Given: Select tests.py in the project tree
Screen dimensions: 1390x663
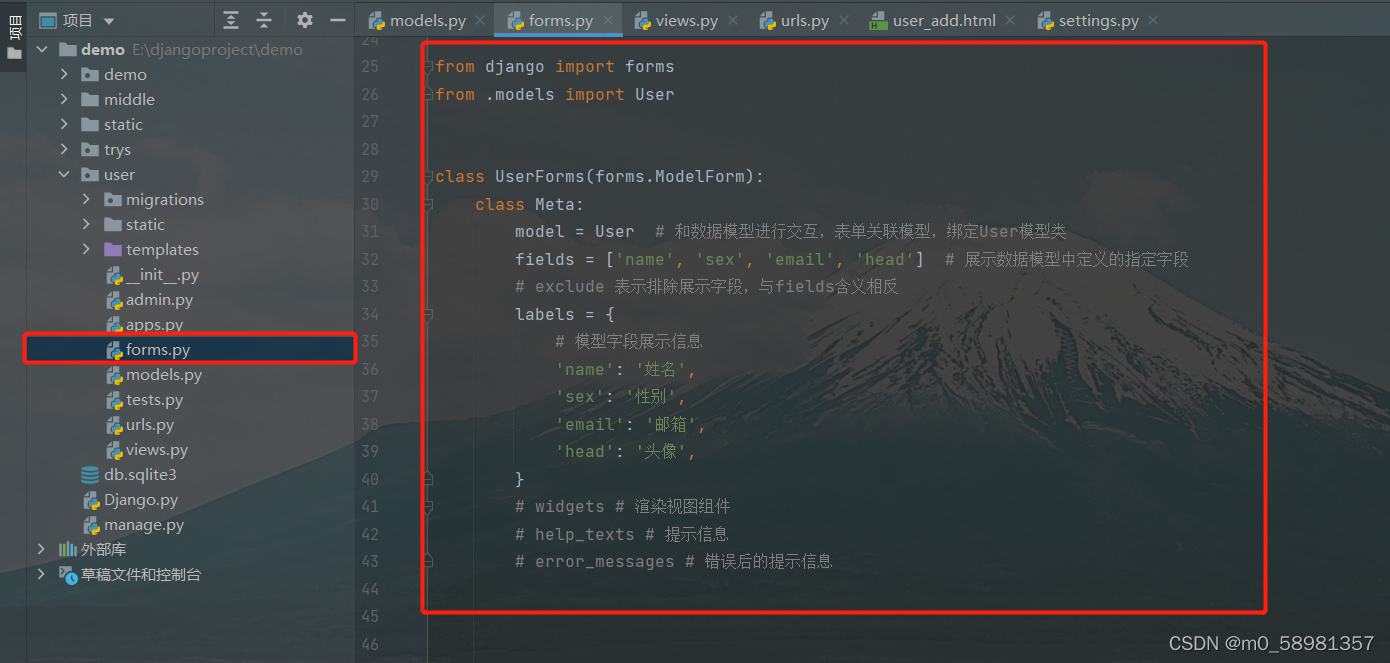Looking at the screenshot, I should tap(154, 399).
